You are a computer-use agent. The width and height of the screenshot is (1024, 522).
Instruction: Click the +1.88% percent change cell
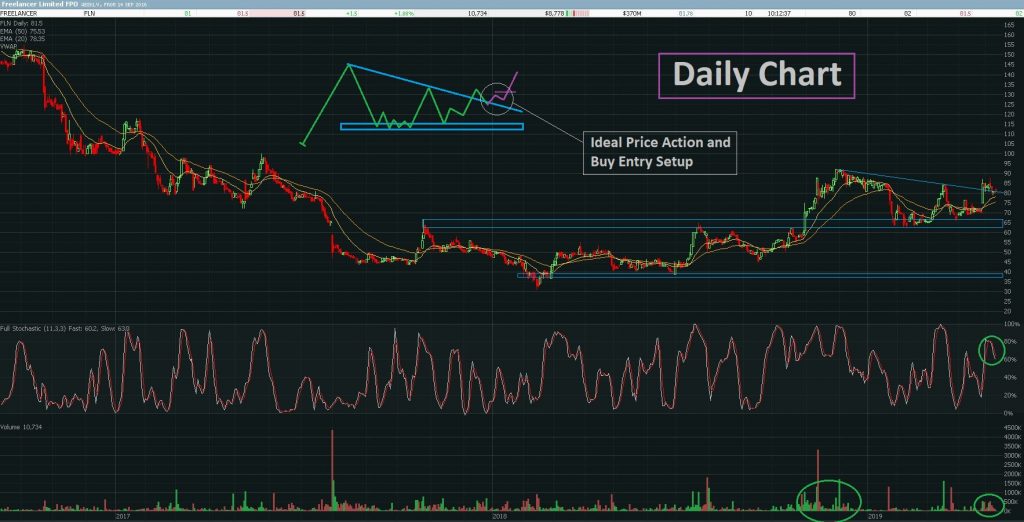click(x=404, y=13)
